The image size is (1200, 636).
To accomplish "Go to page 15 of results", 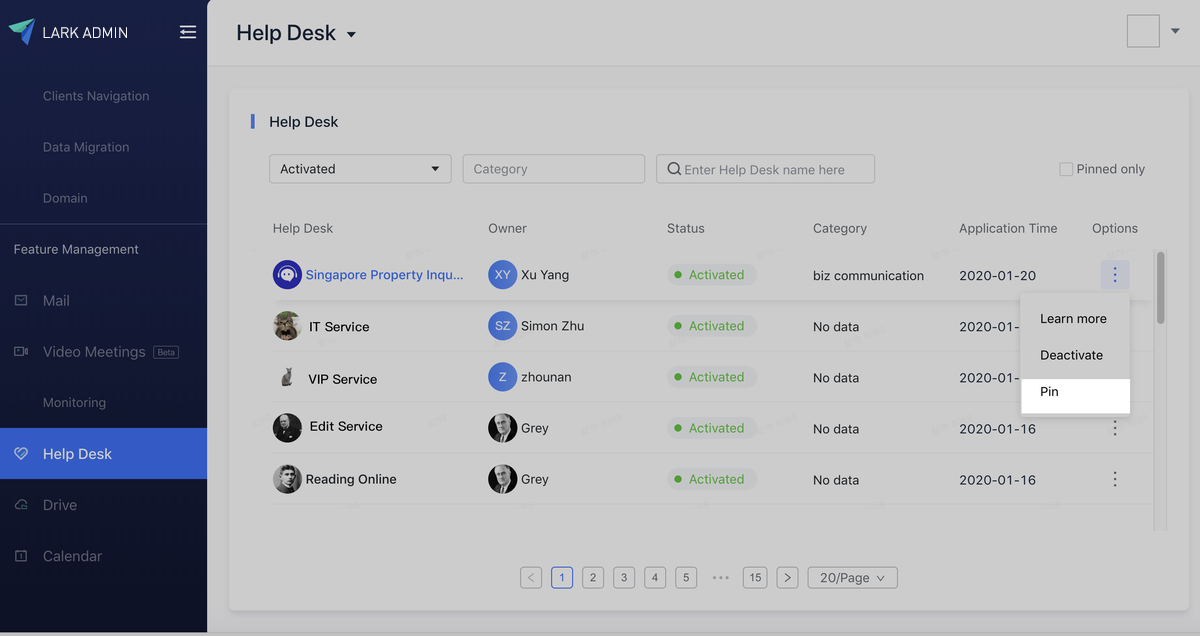I will pyautogui.click(x=755, y=577).
